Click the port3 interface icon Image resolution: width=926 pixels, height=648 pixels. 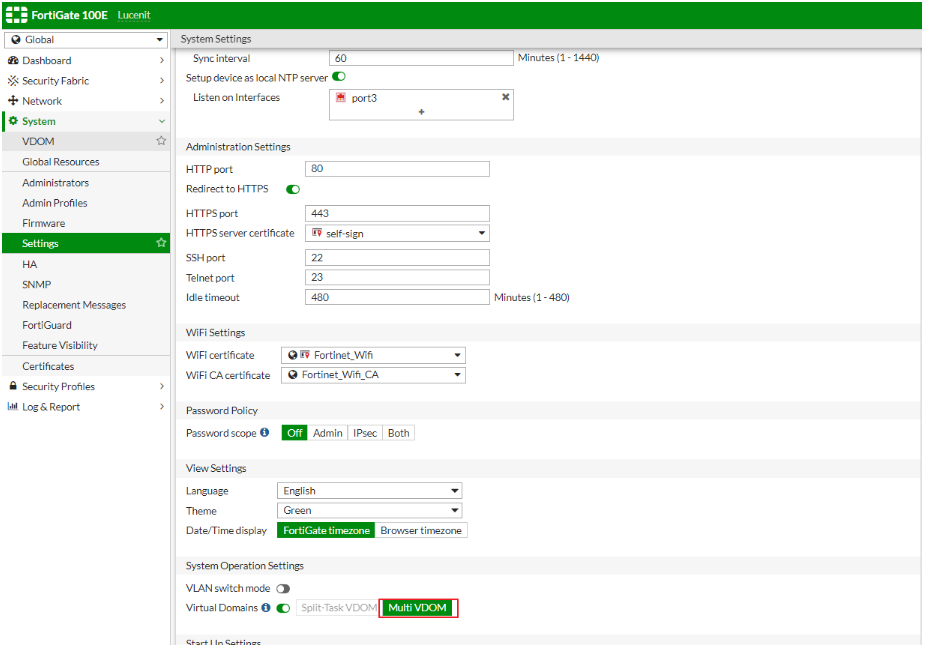[341, 97]
